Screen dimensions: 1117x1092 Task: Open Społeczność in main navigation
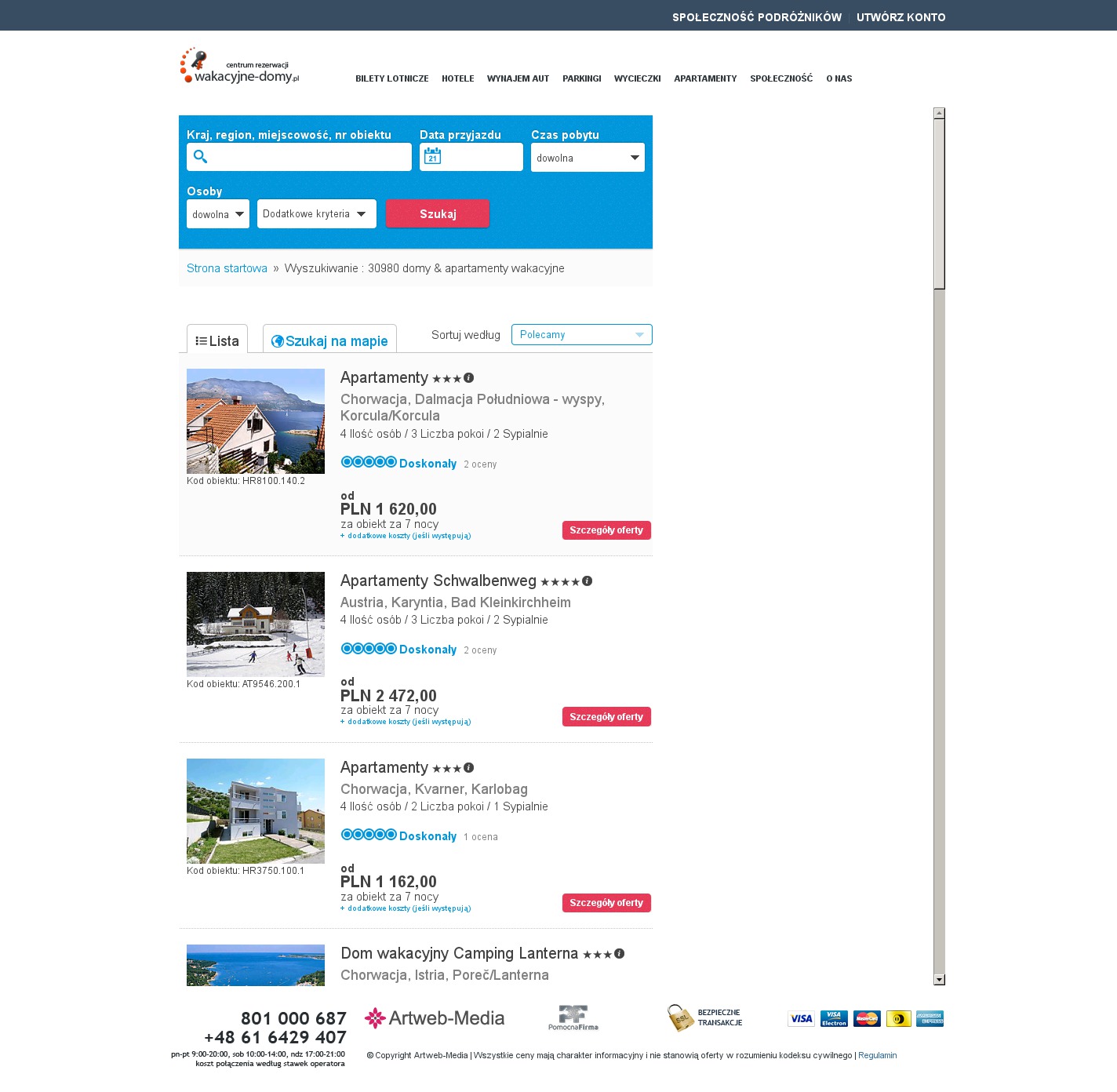point(781,78)
